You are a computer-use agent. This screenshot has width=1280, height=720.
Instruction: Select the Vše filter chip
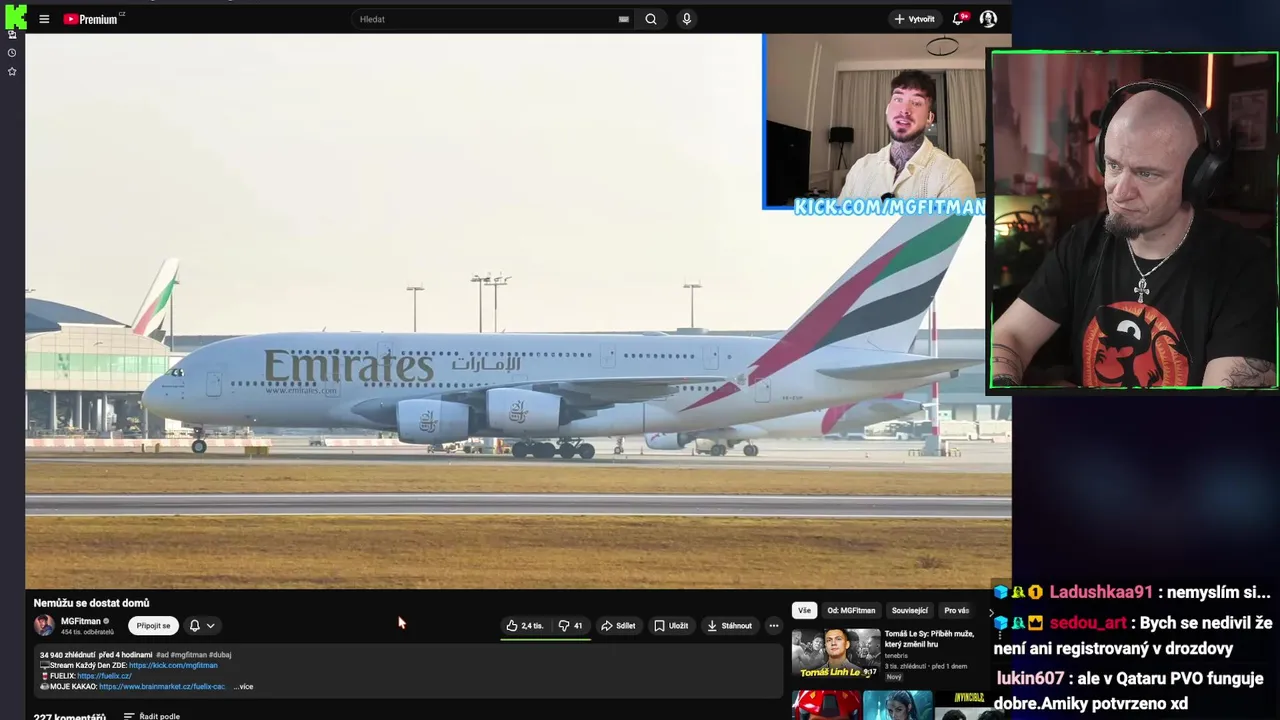[x=804, y=610]
